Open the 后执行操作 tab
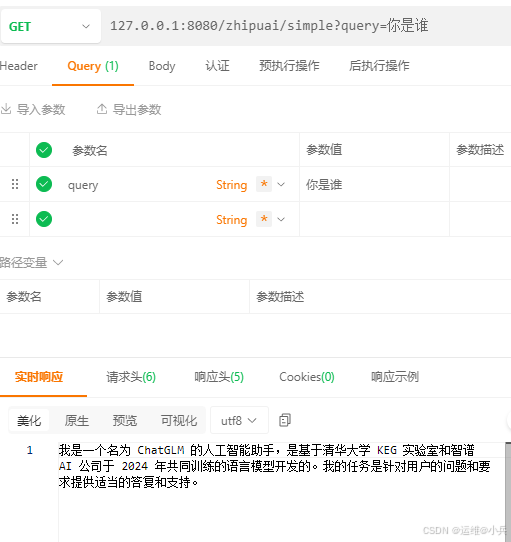The width and height of the screenshot is (511, 542). point(379,66)
